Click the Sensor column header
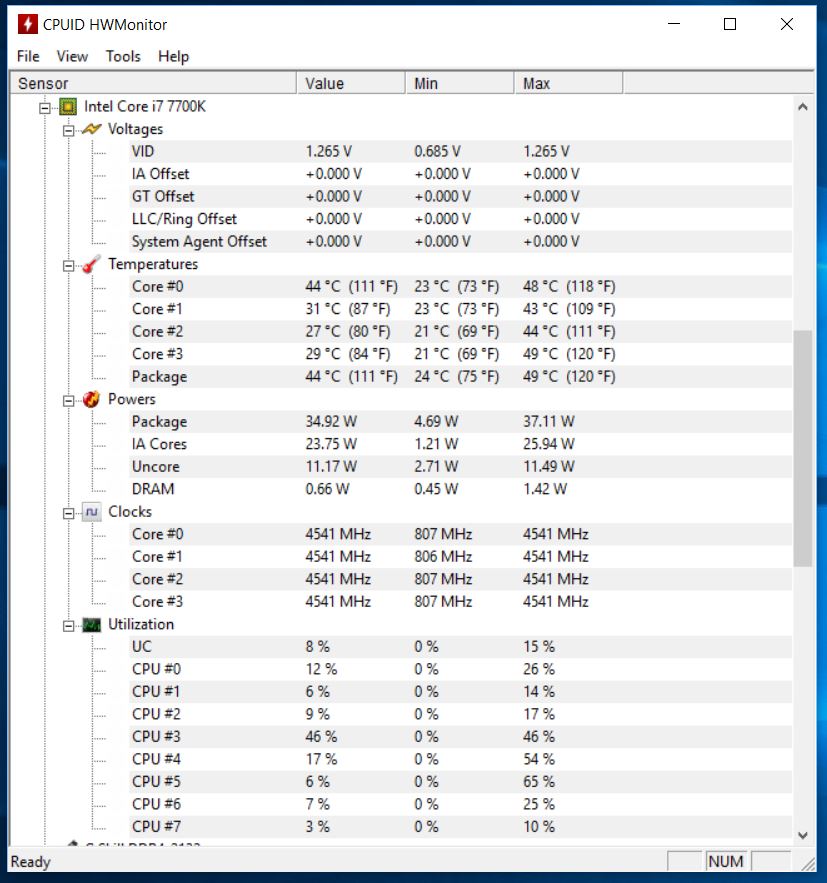Image resolution: width=827 pixels, height=883 pixels. click(x=153, y=83)
